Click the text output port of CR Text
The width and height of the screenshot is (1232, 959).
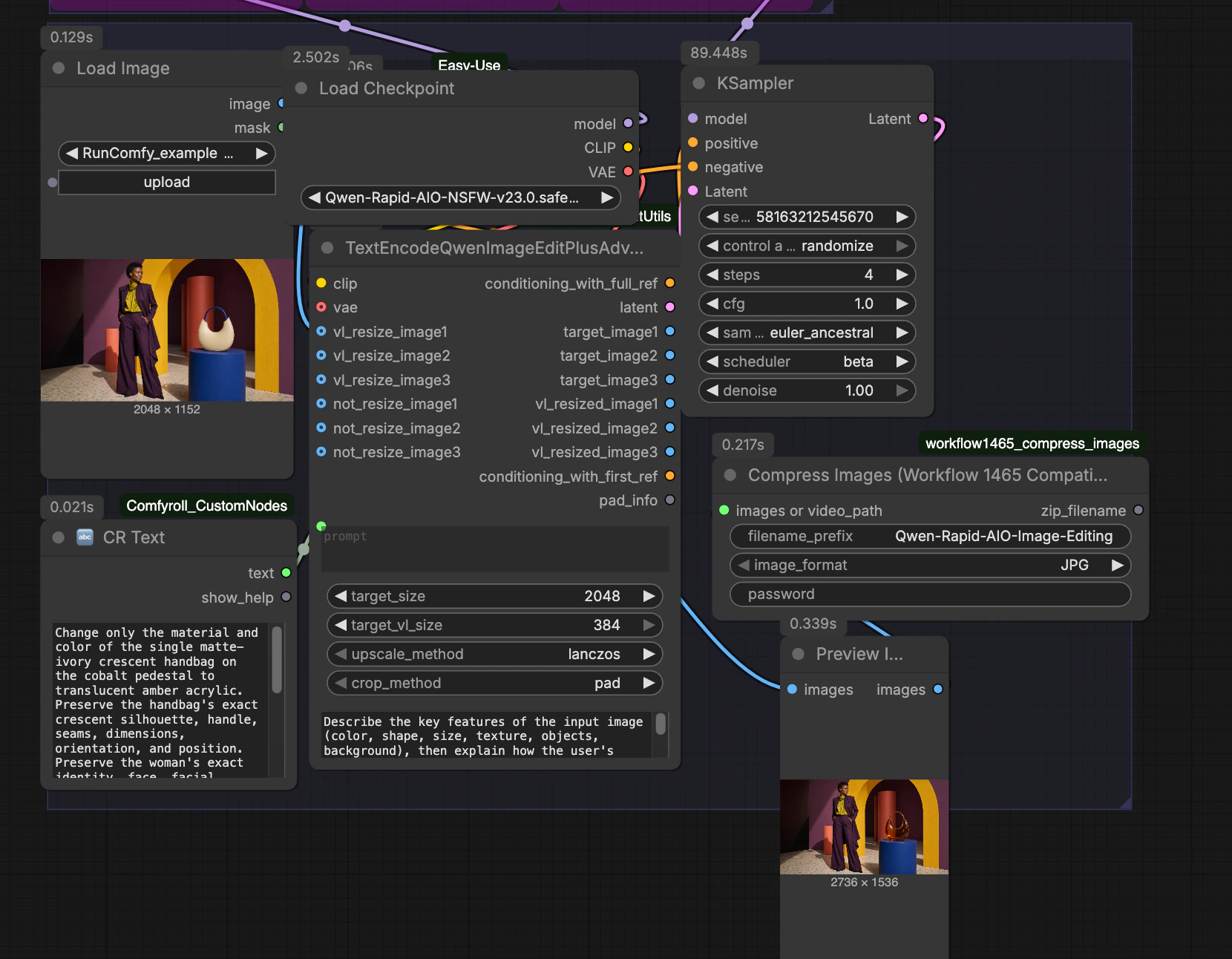pyautogui.click(x=286, y=573)
